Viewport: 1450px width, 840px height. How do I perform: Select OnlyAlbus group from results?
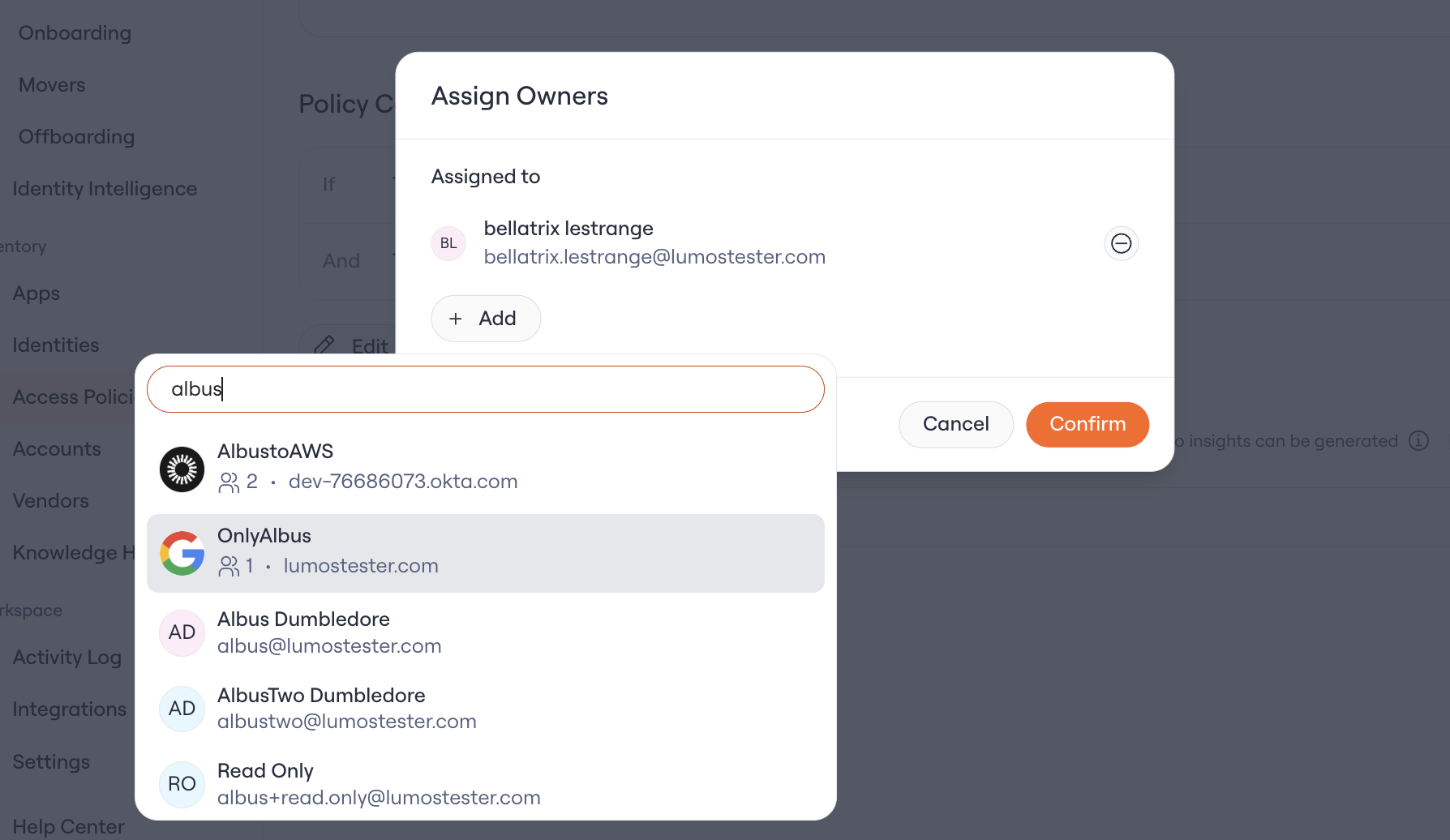coord(486,553)
